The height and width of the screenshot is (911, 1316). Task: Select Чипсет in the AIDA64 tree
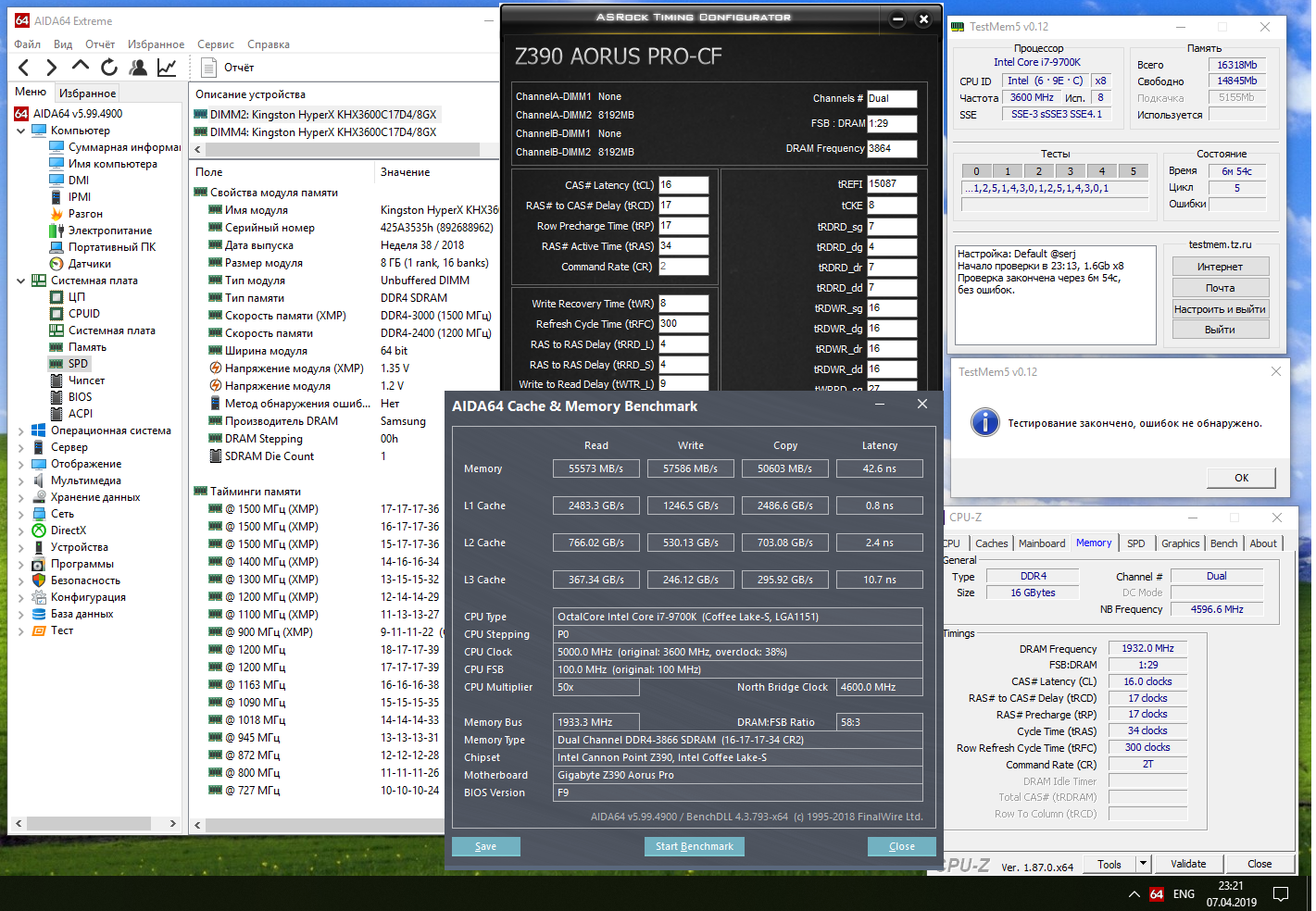86,381
